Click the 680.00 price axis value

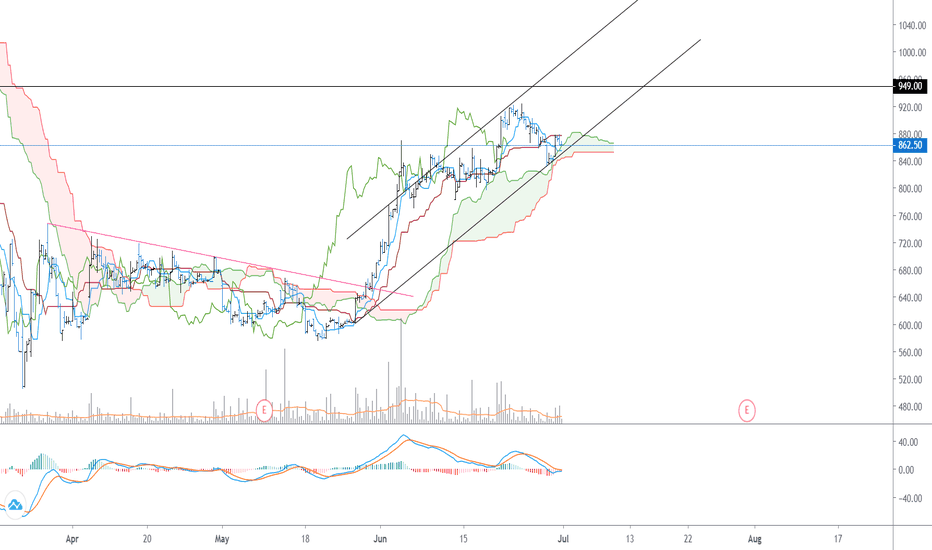point(912,271)
